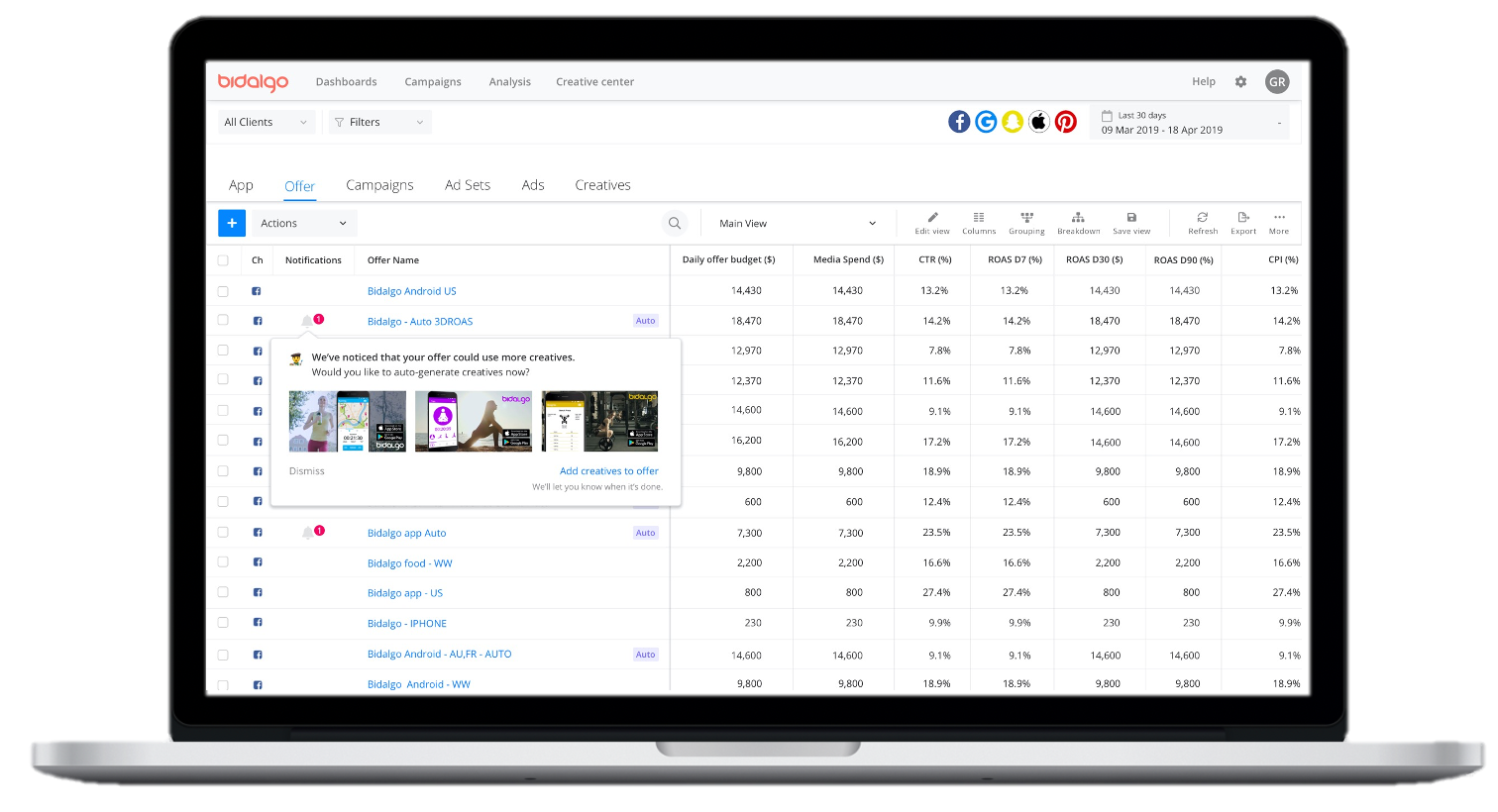The width and height of the screenshot is (1498, 812).
Task: Switch to the Ad Sets tab
Action: coord(468,185)
